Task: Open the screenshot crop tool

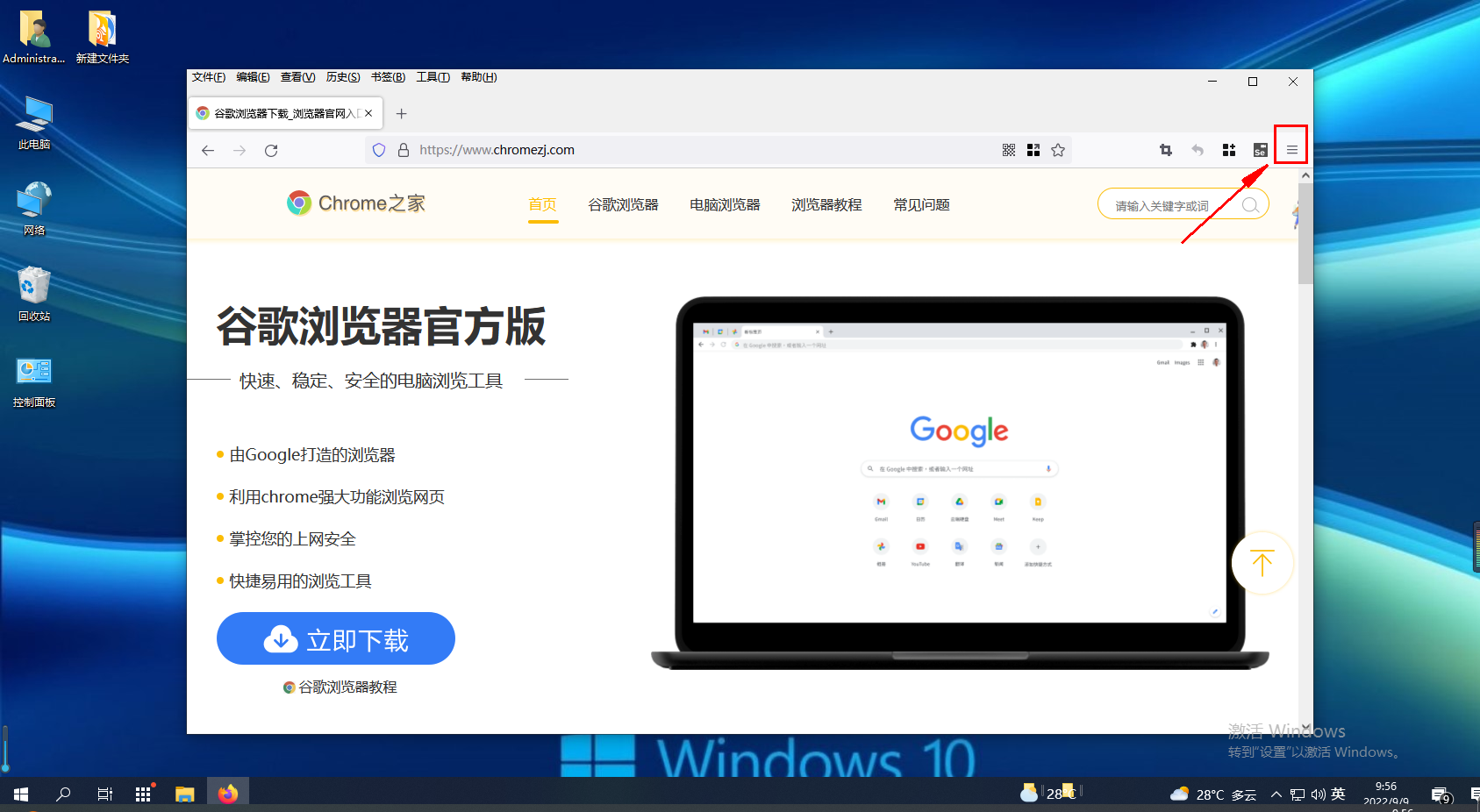Action: (x=1166, y=150)
